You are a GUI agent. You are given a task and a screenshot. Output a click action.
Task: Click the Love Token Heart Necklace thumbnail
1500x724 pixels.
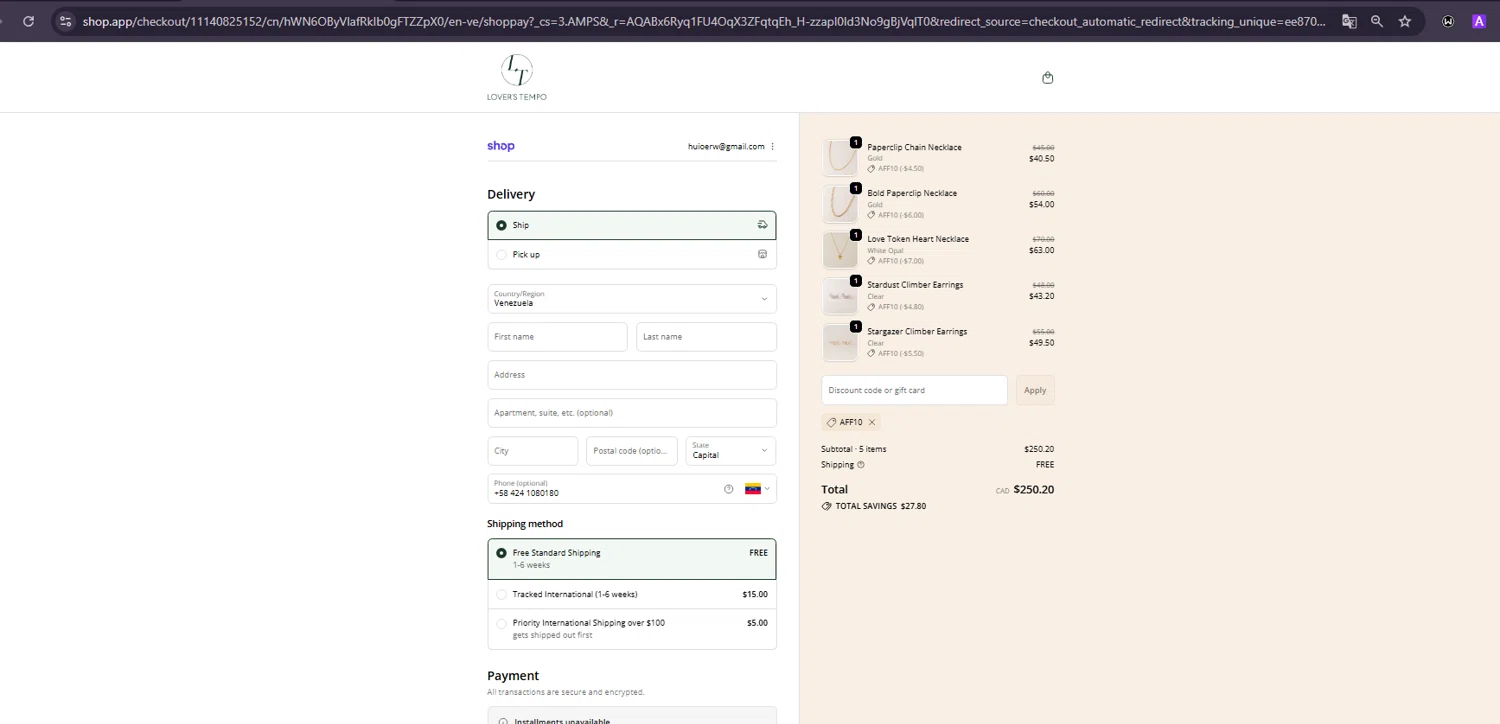click(x=840, y=250)
